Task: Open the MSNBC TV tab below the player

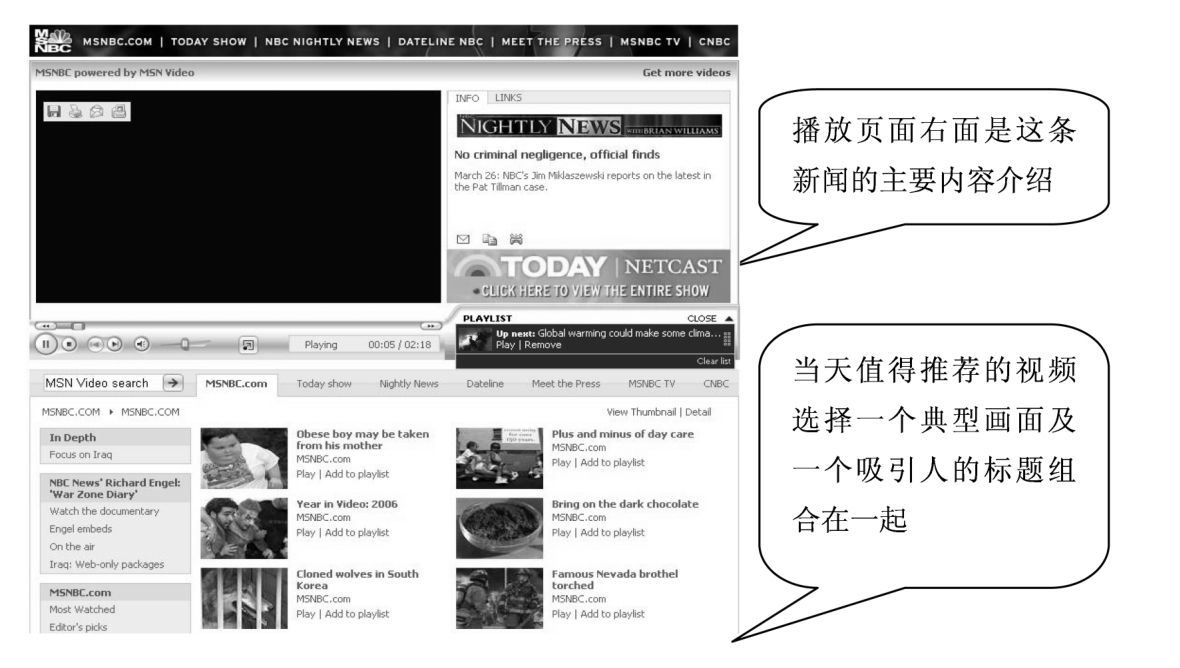Action: [x=652, y=384]
